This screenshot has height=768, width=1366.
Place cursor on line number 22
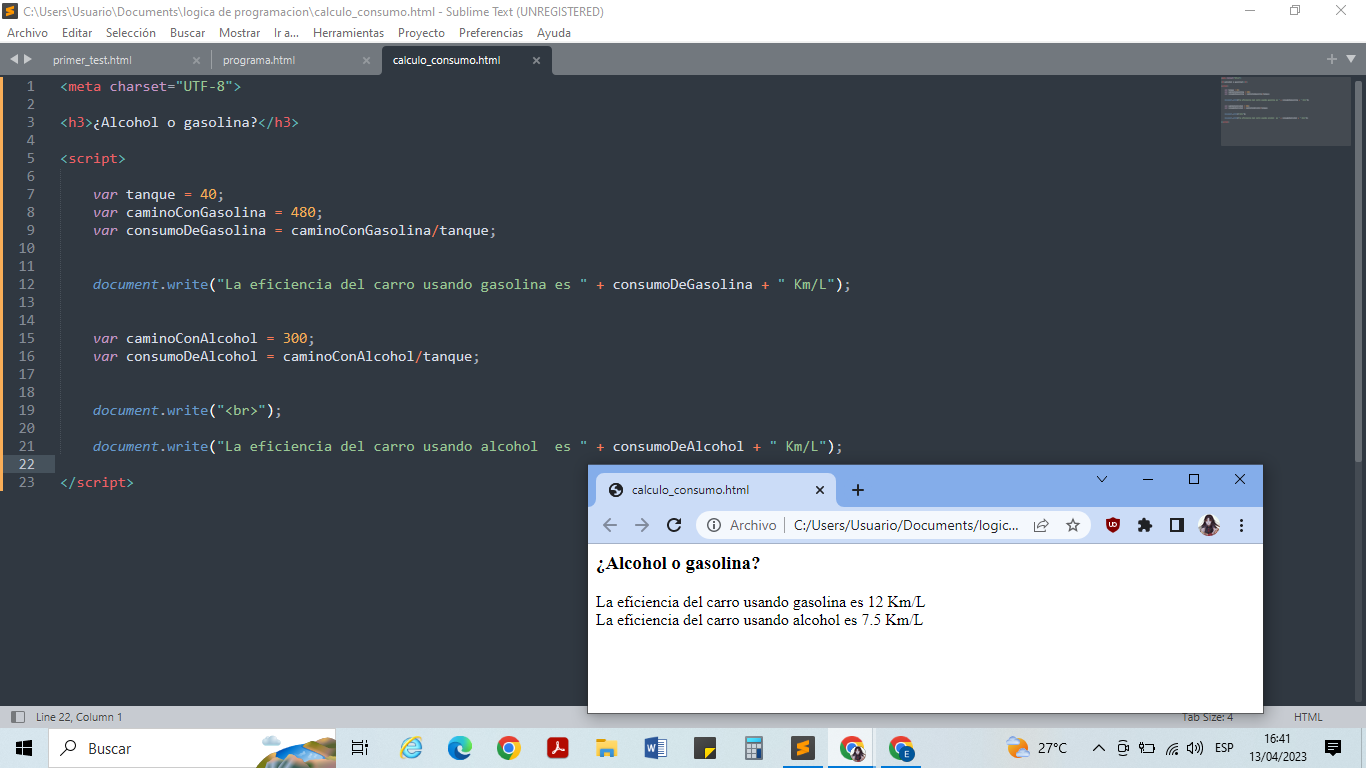(26, 464)
